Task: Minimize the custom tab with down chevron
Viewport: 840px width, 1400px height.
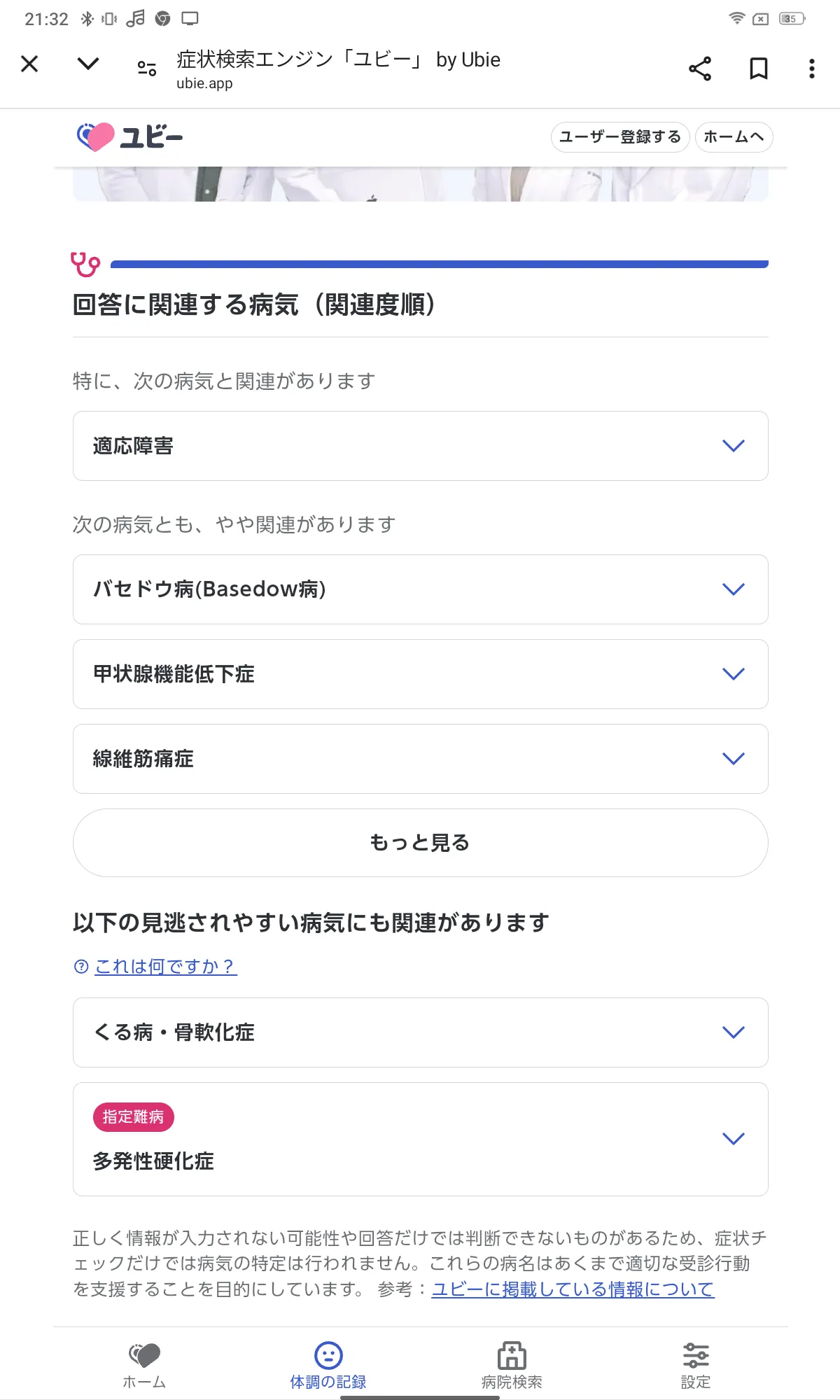Action: (88, 64)
